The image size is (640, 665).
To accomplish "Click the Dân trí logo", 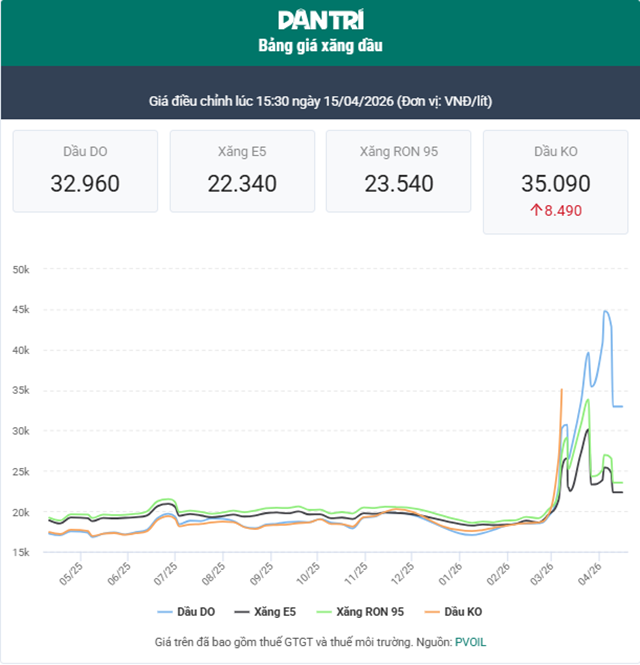I will click(x=320, y=19).
